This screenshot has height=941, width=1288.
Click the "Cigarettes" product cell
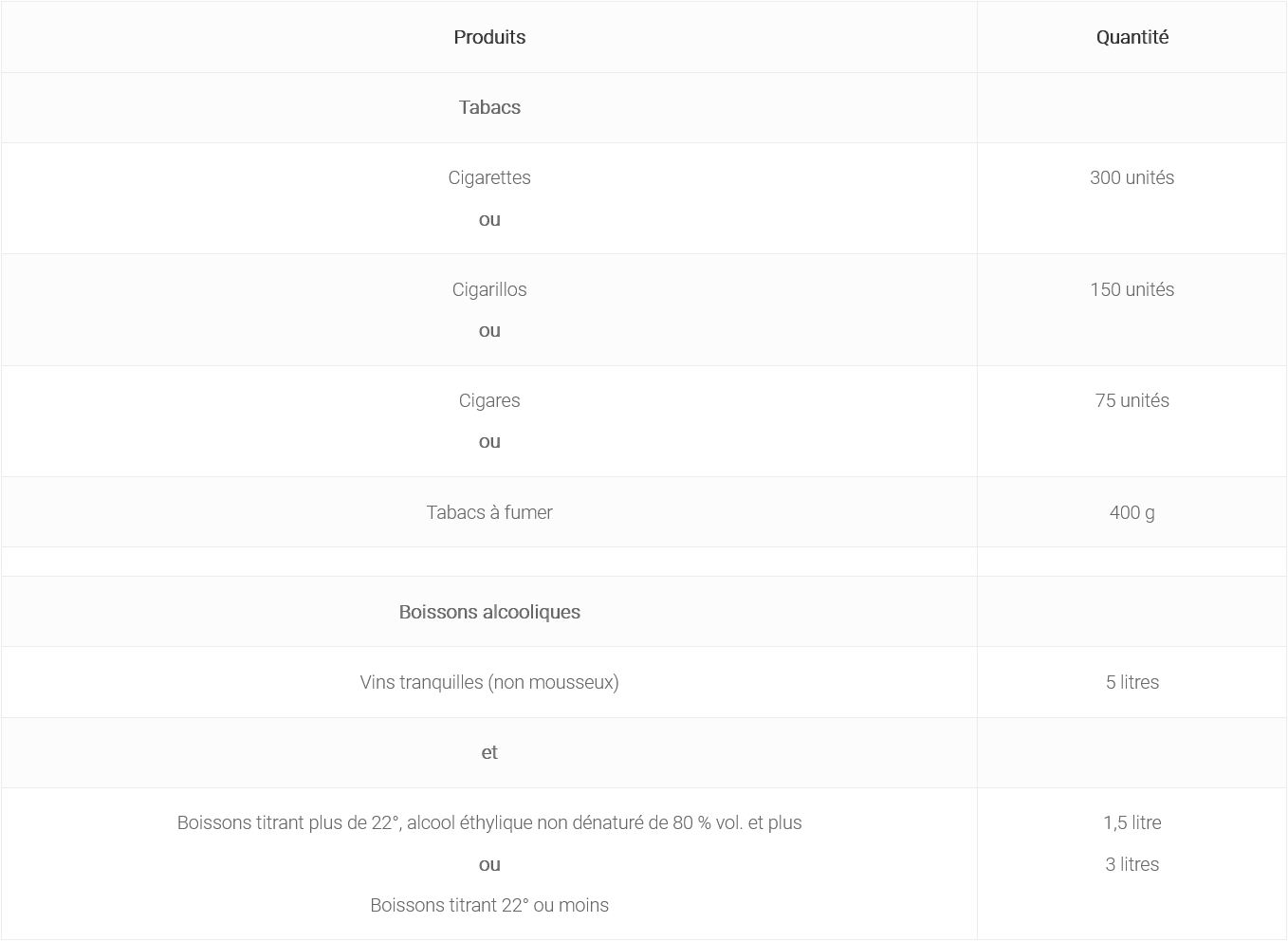click(x=489, y=177)
